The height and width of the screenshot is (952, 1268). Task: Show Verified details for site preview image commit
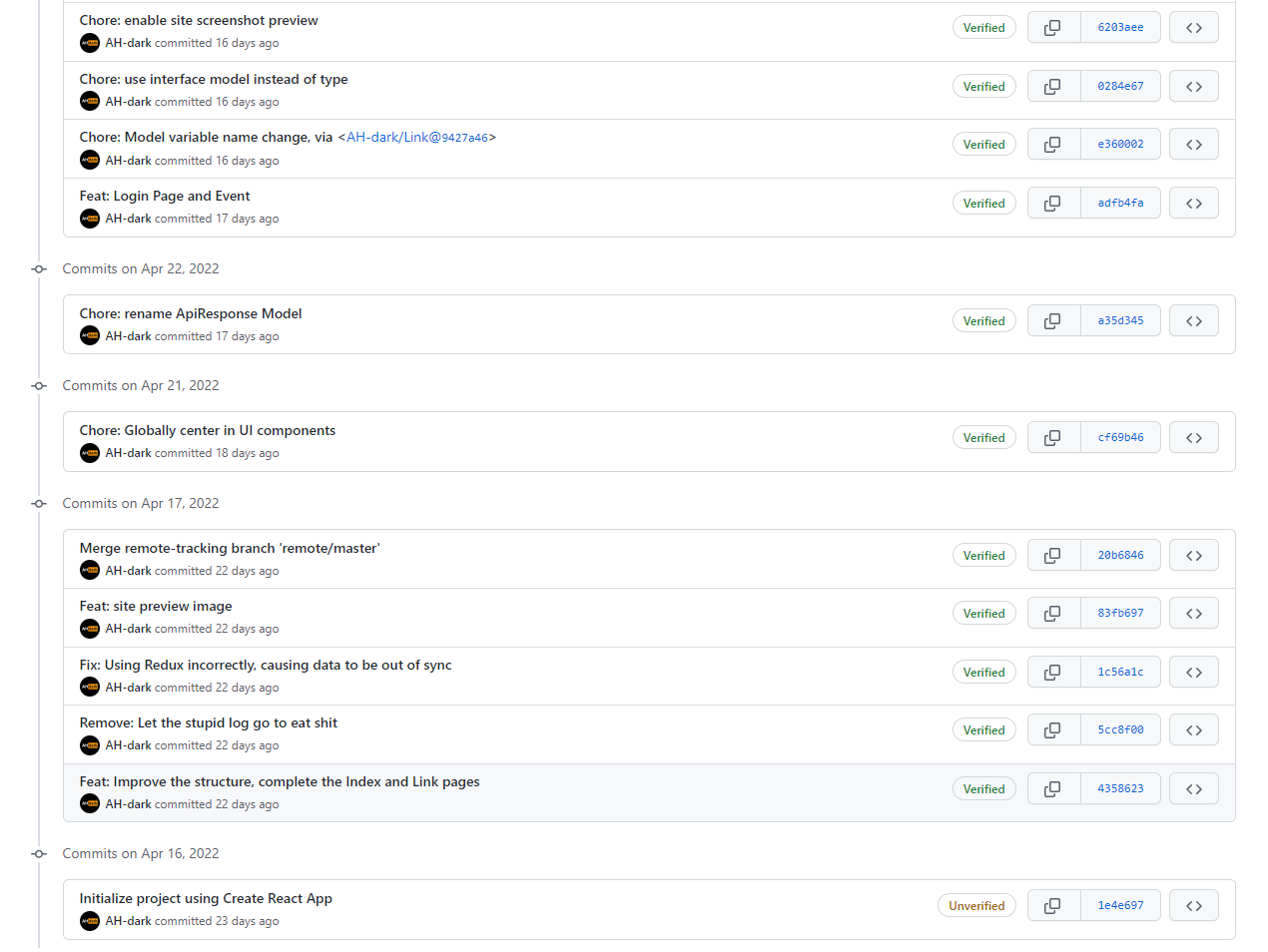point(983,614)
